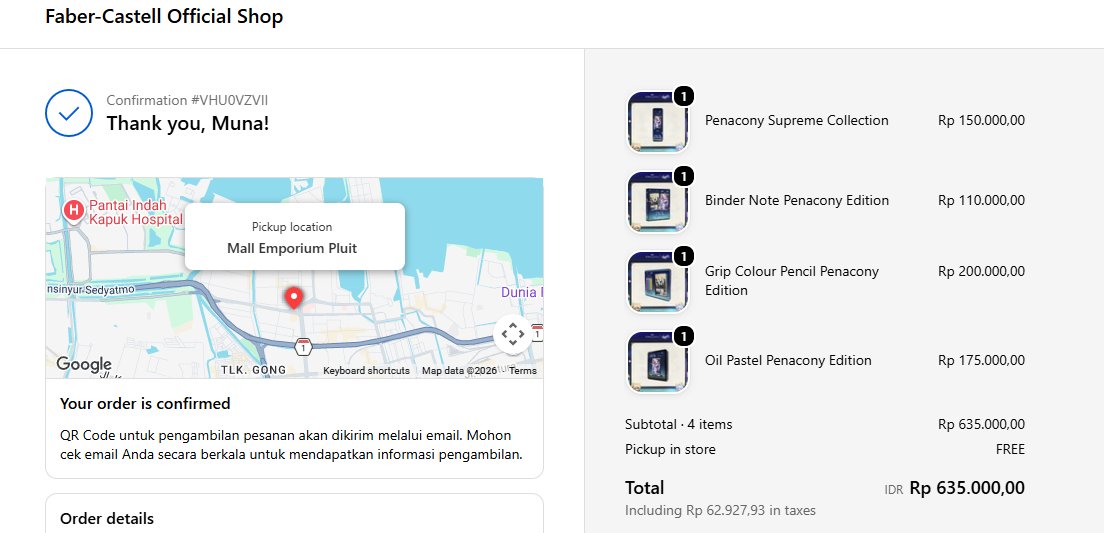Click the Oil Pastel Penacony Edition name
Viewport: 1104px width, 533px height.
pyautogui.click(x=788, y=360)
